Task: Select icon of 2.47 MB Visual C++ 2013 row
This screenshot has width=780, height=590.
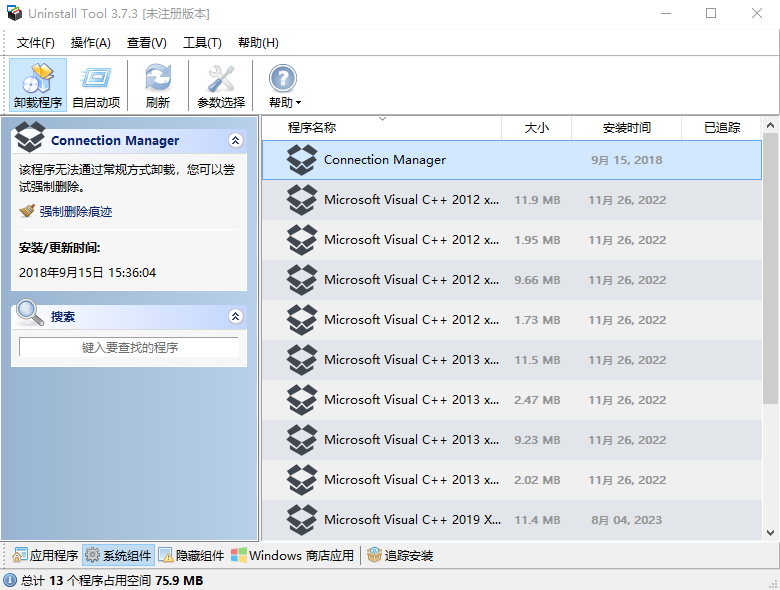Action: click(301, 400)
